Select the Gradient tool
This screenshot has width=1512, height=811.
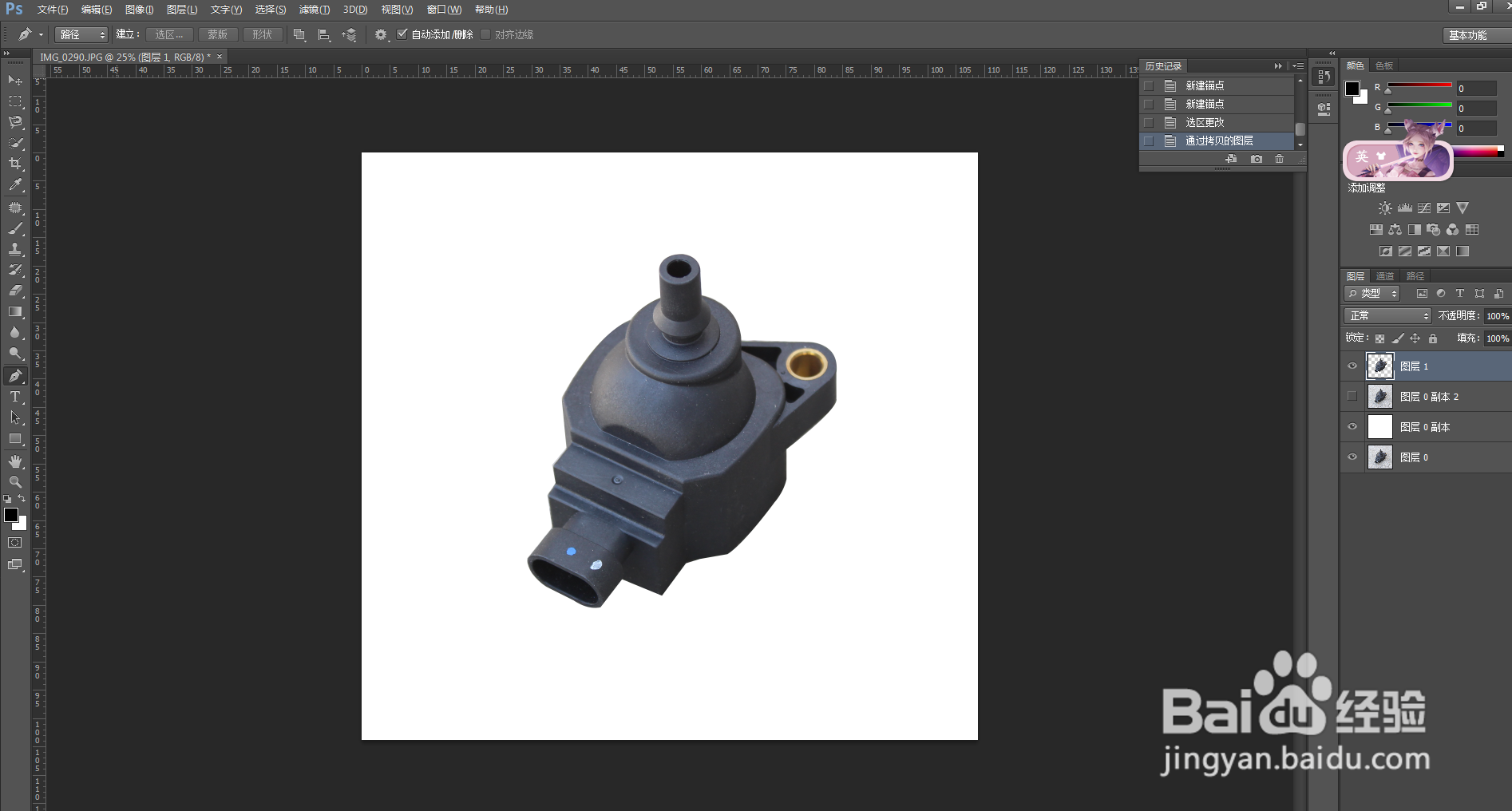point(15,311)
